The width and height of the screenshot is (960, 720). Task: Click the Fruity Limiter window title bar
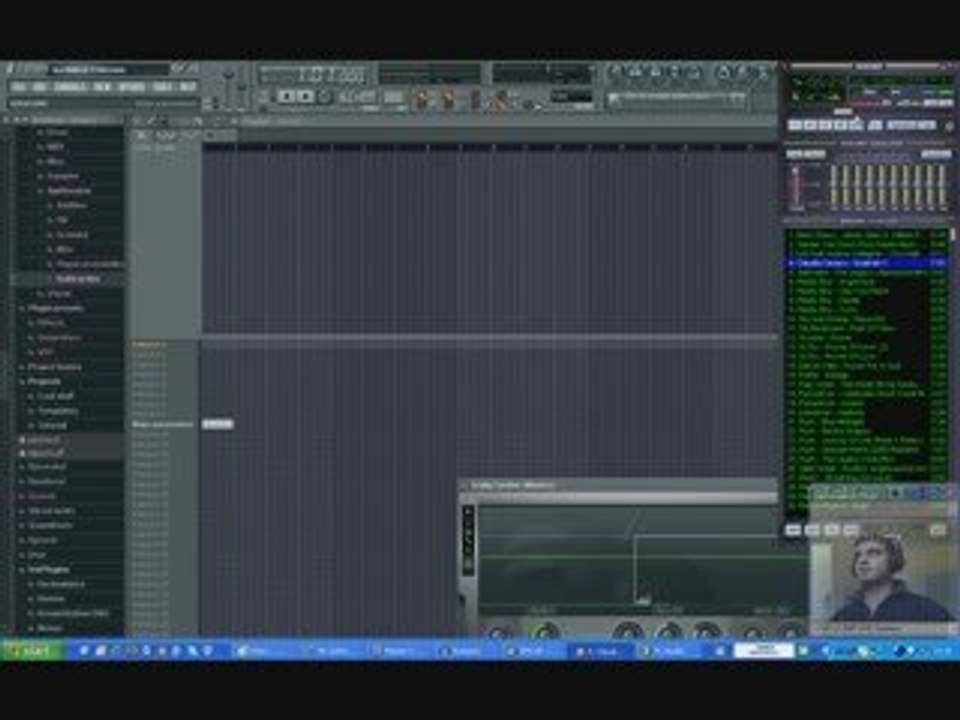[x=618, y=486]
